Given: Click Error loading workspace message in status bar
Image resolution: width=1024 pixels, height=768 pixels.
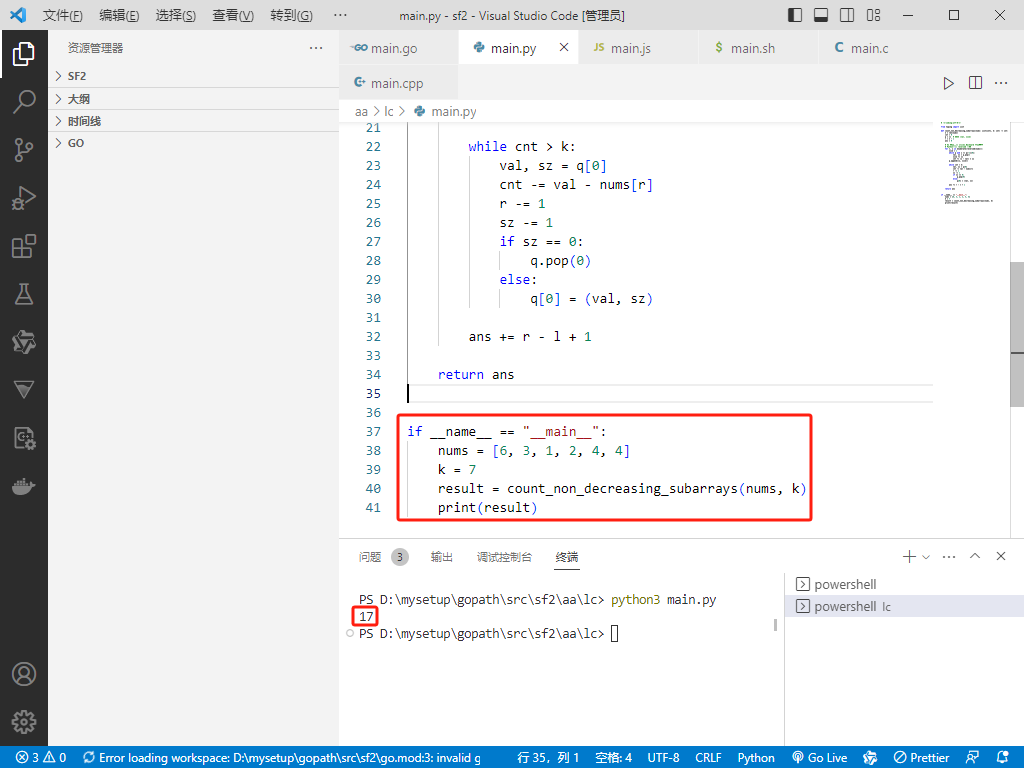Looking at the screenshot, I should (282, 758).
